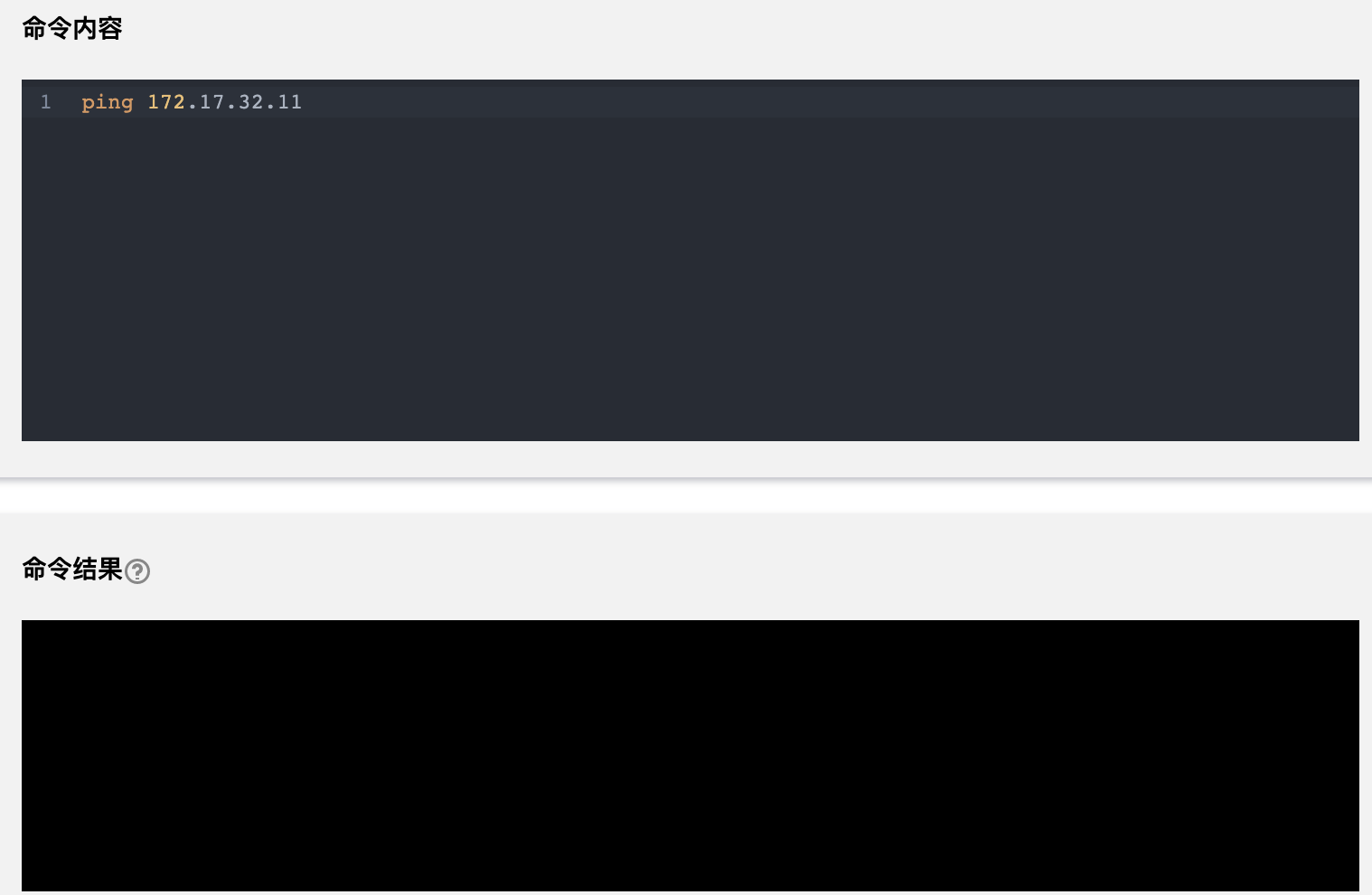Click the 17 octet of the IP
This screenshot has width=1372, height=895.
click(x=211, y=102)
